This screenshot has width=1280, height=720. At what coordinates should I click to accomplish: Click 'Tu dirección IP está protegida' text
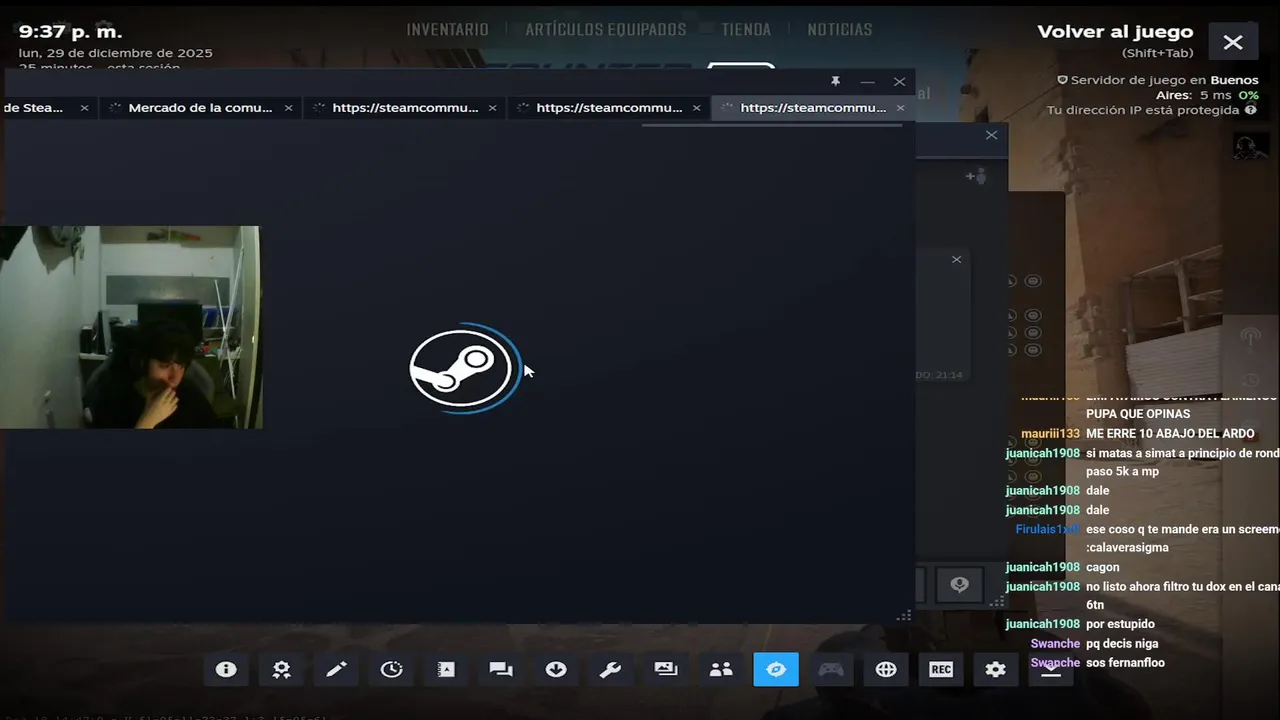[1143, 110]
